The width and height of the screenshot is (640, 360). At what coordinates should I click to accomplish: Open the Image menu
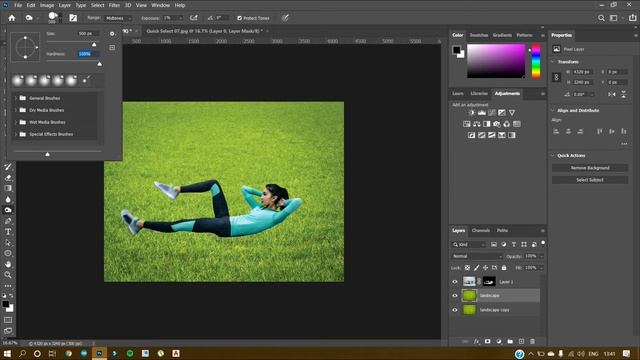(x=47, y=5)
